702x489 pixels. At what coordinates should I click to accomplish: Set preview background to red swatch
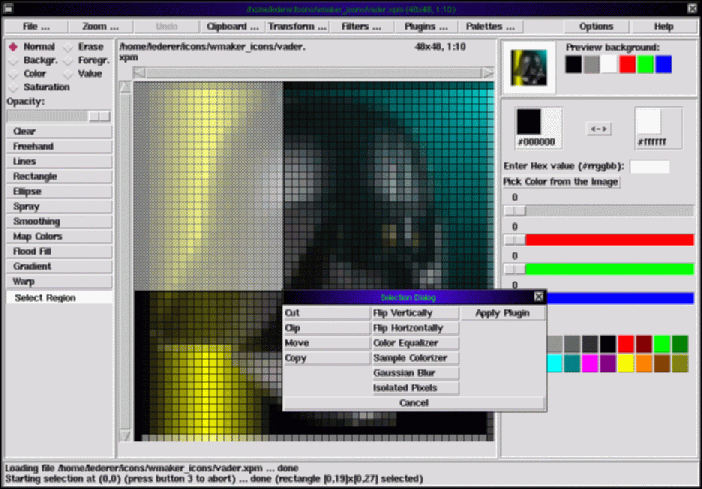click(627, 64)
